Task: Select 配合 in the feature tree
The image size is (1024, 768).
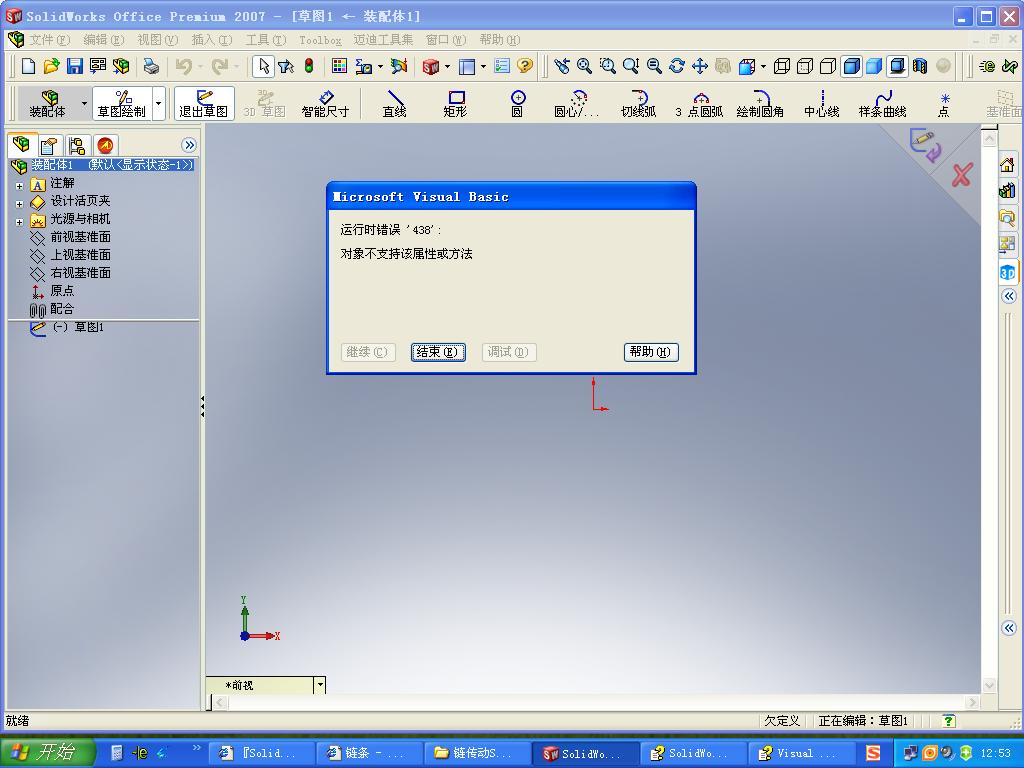Action: pyautogui.click(x=62, y=308)
